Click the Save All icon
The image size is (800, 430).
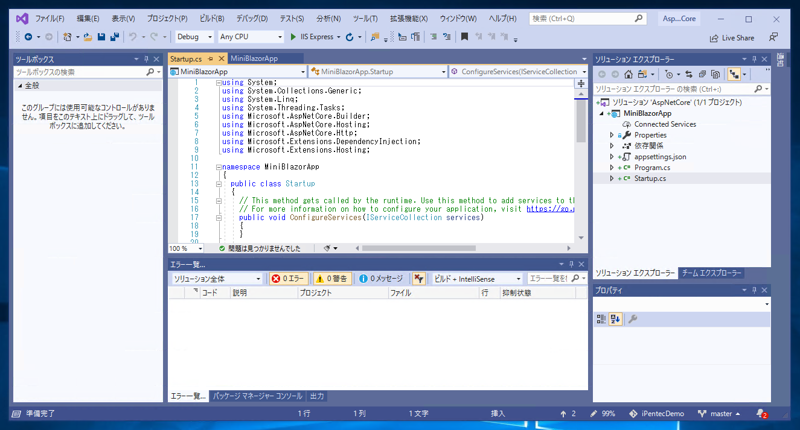pyautogui.click(x=114, y=37)
